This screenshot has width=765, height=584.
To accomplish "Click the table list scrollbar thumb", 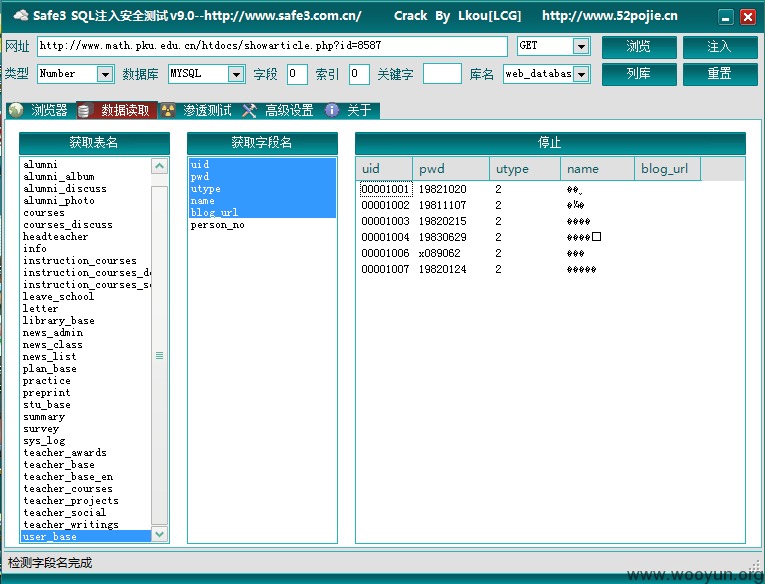I will point(160,356).
